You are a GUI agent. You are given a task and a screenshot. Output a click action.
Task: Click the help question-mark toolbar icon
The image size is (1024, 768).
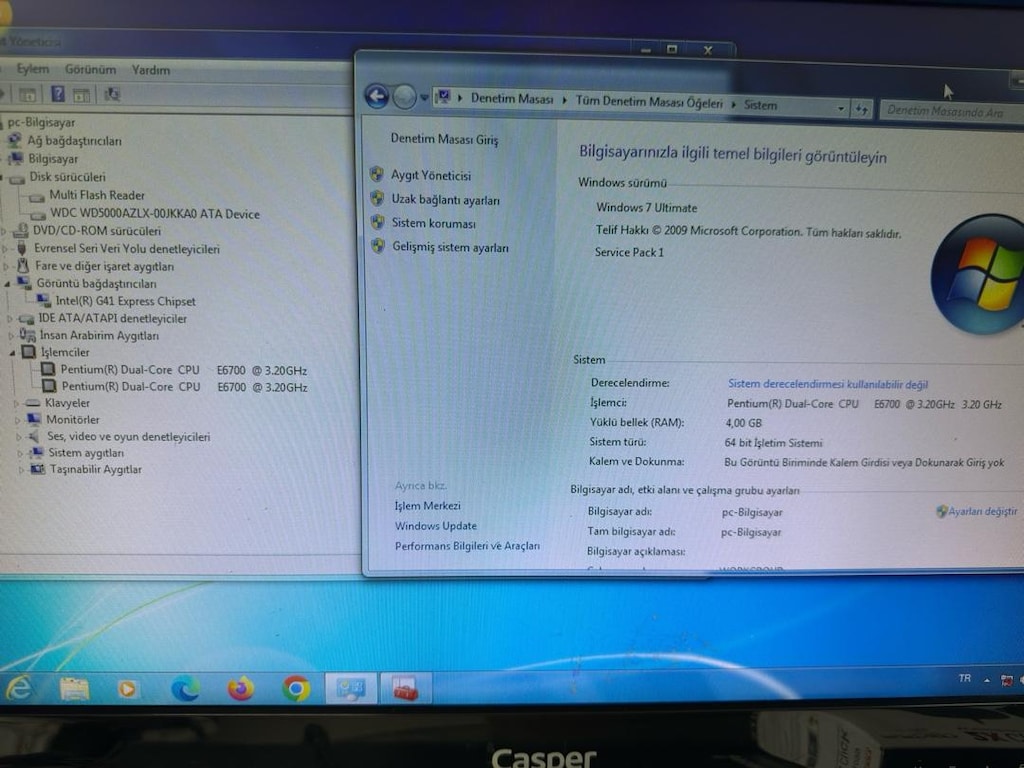(58, 94)
